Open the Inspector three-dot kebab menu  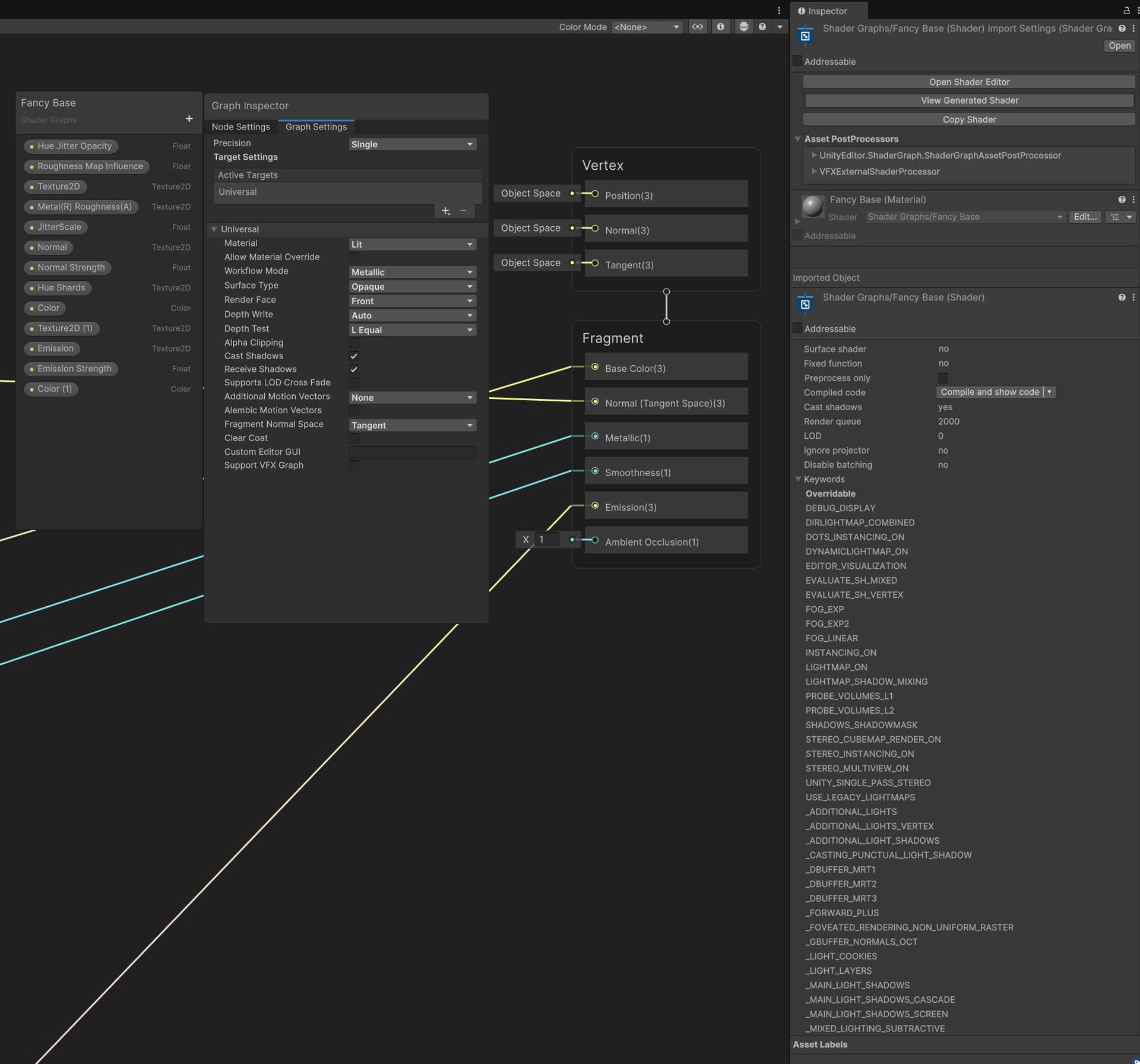click(x=1136, y=11)
